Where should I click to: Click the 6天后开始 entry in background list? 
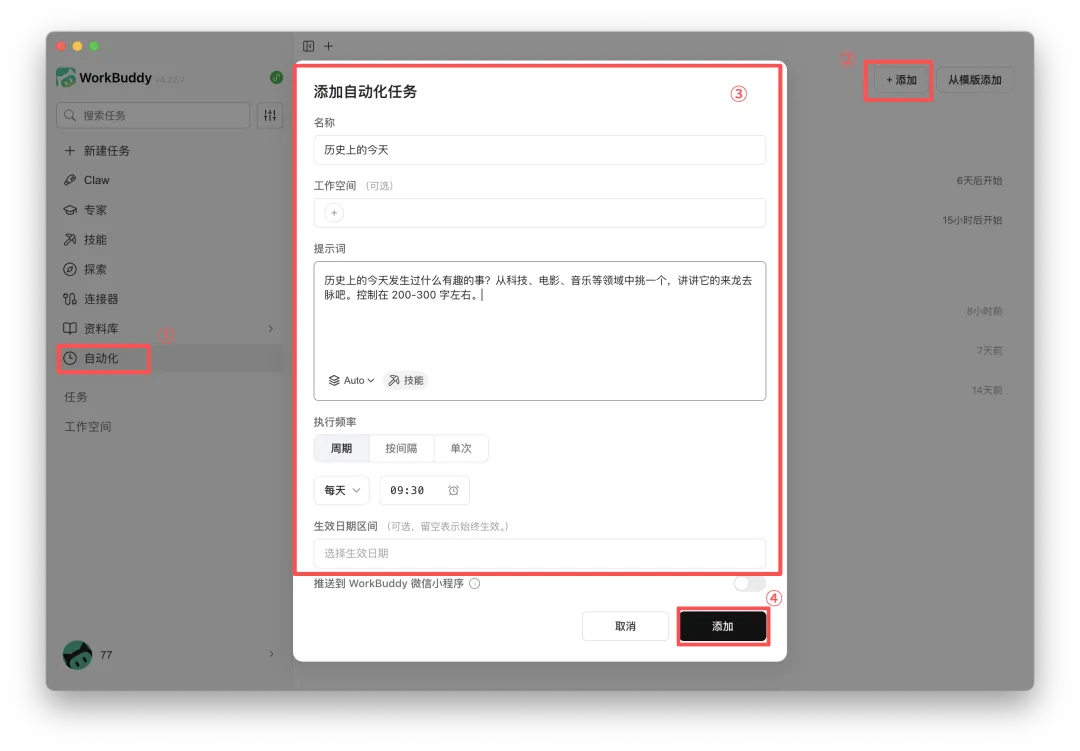point(979,181)
